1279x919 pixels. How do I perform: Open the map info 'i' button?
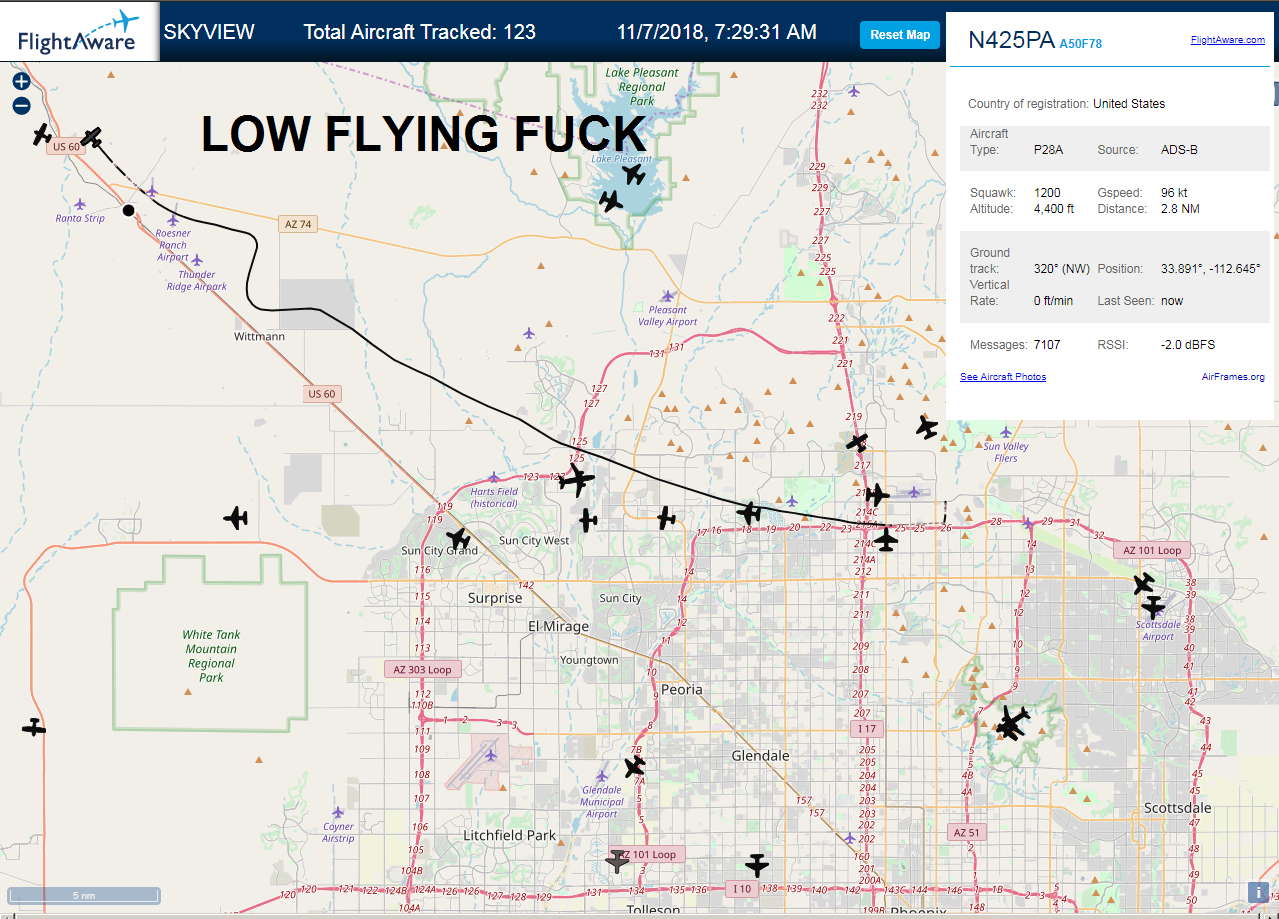pos(1257,892)
